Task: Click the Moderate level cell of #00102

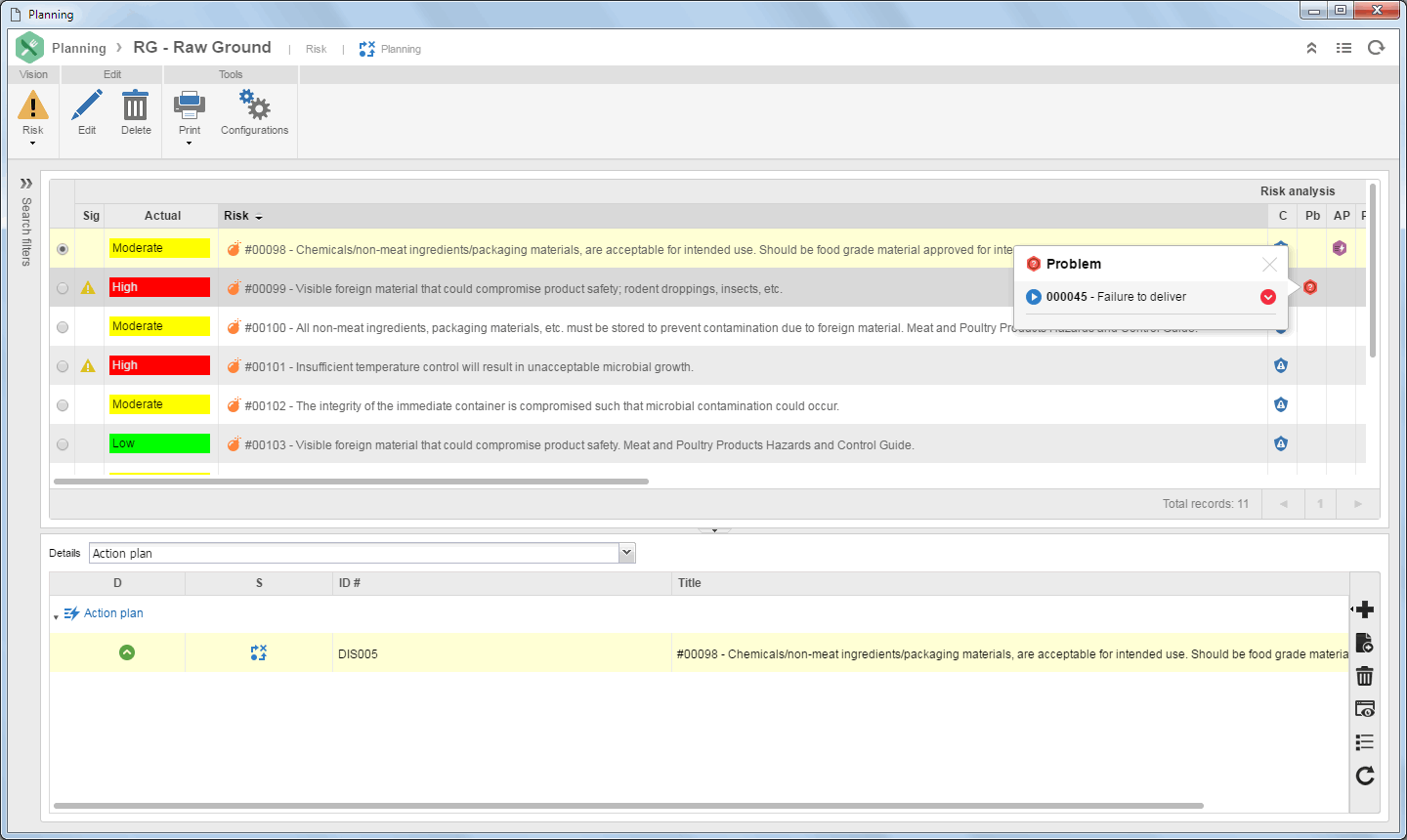Action: (x=160, y=404)
